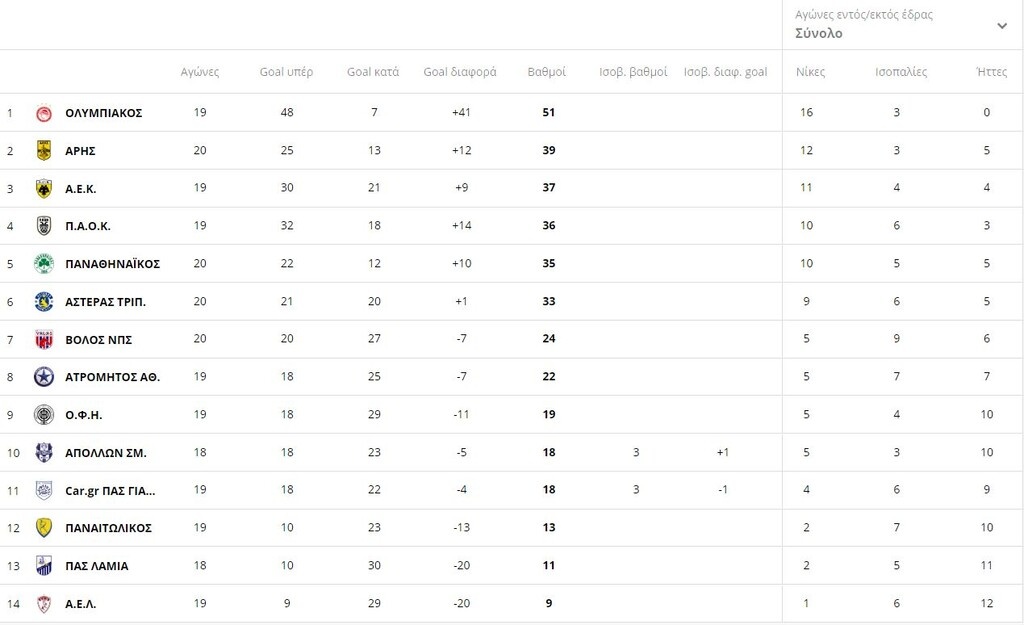Viewport: 1024px width, 625px height.
Task: Click the Olympiacos team crest icon
Action: [x=43, y=113]
